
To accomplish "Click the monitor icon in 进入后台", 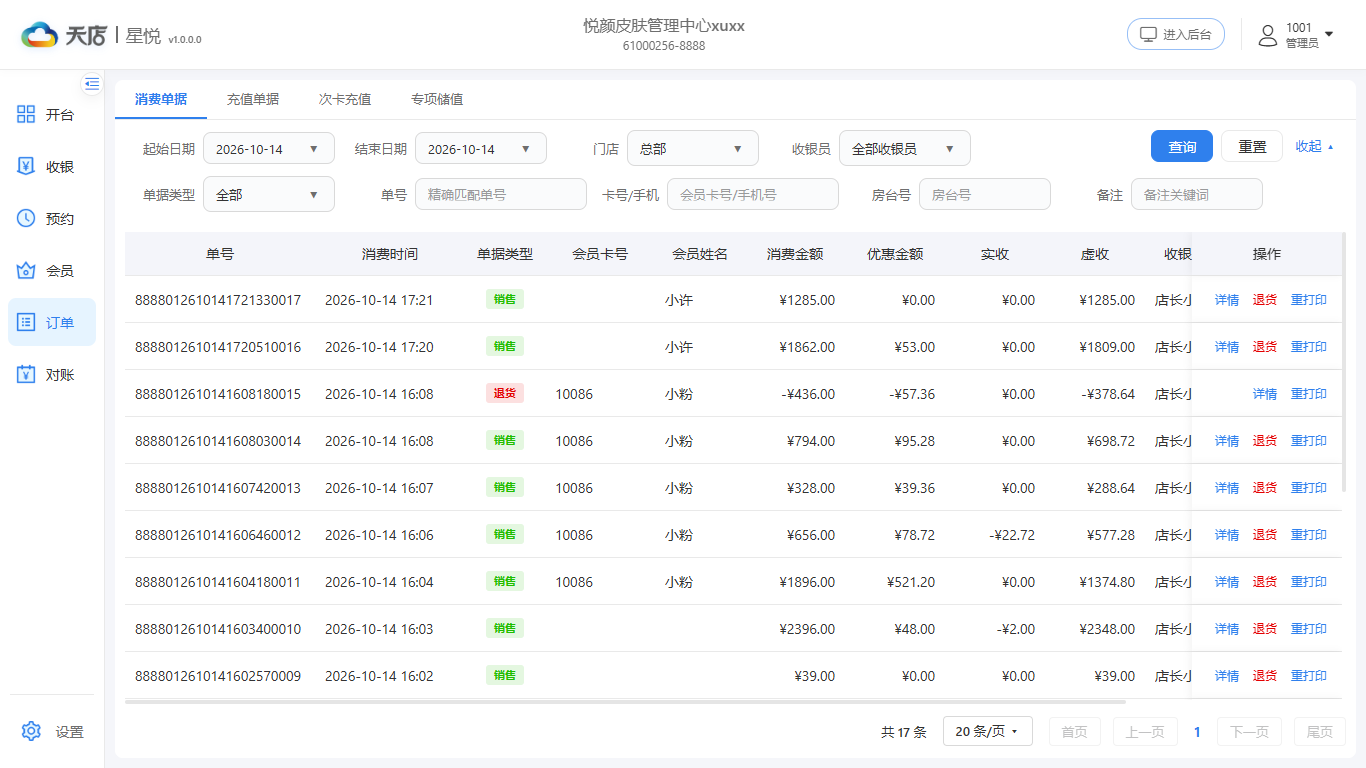I will (x=1149, y=34).
